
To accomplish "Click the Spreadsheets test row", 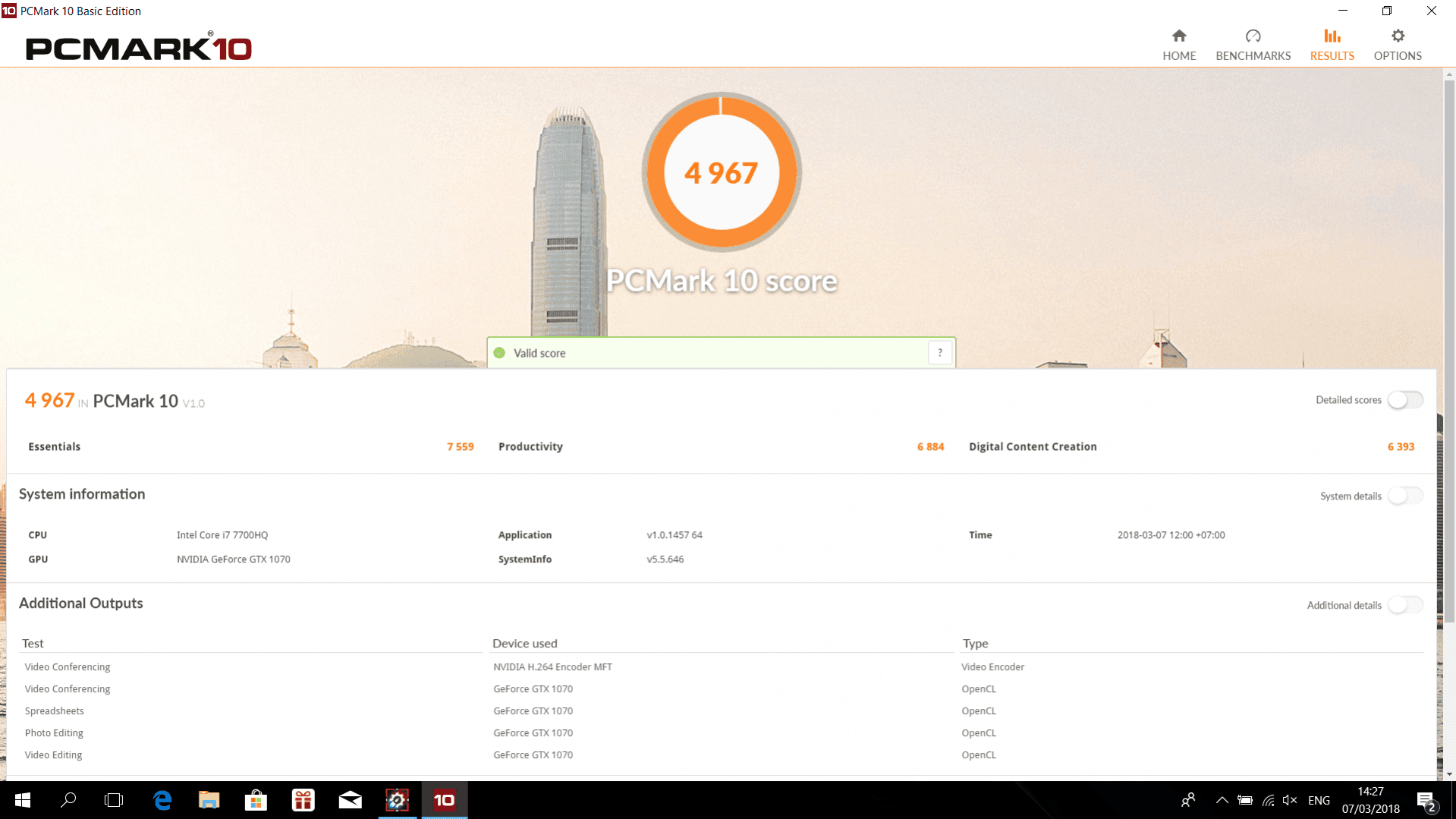I will [x=55, y=711].
